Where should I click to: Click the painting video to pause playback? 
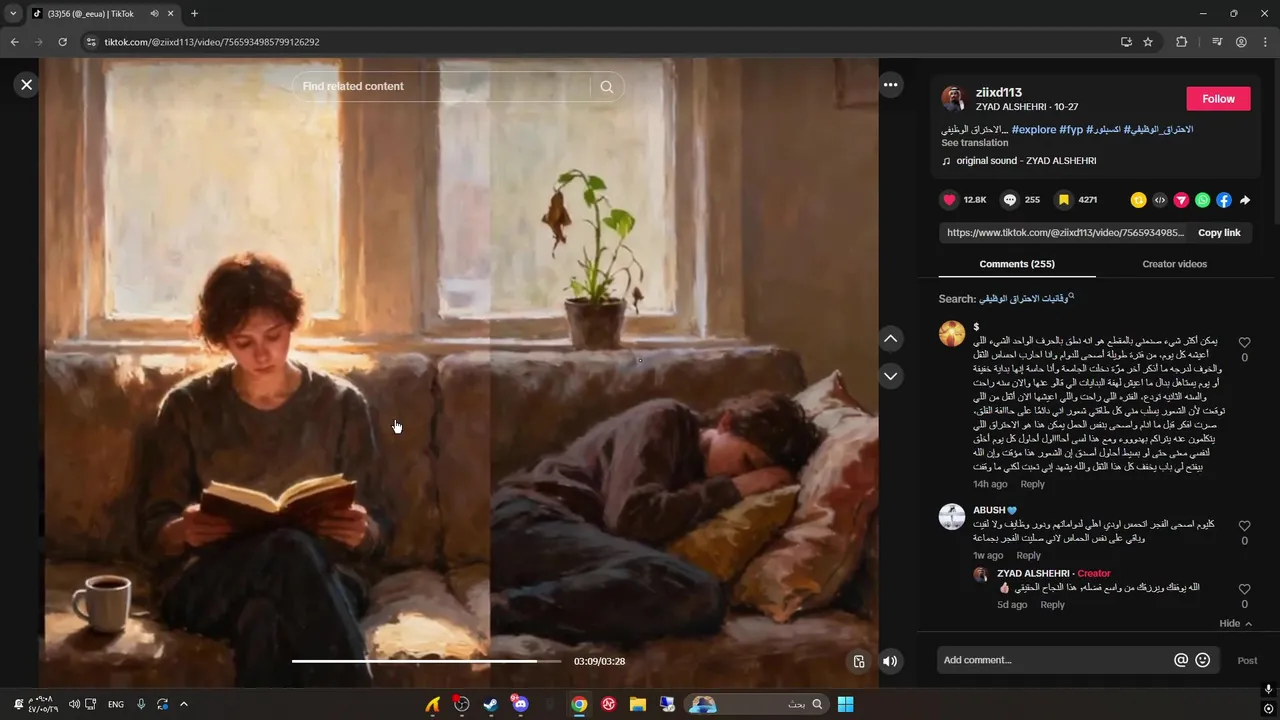[x=459, y=372]
